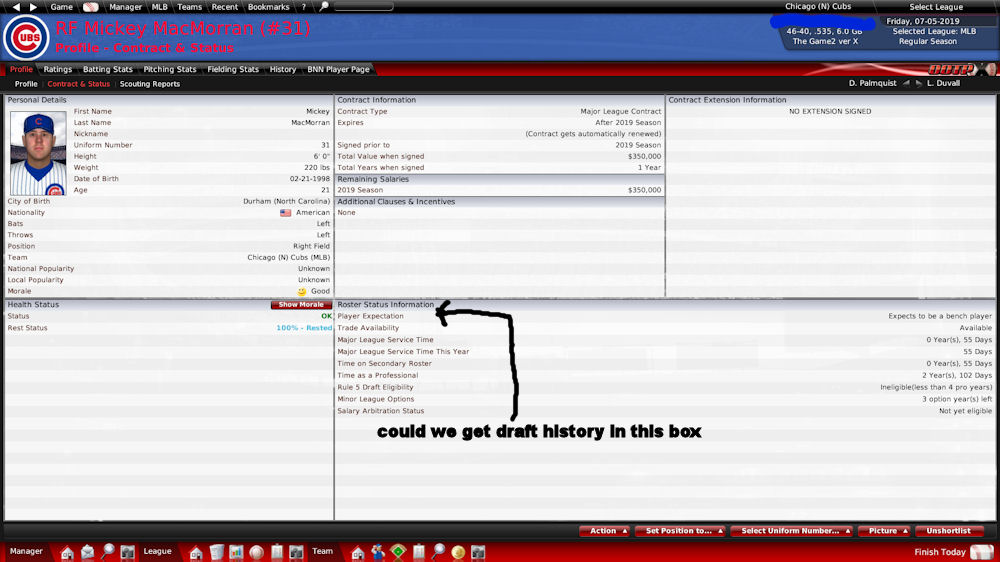Open League newspaper icon
The image size is (1000, 562).
[217, 552]
